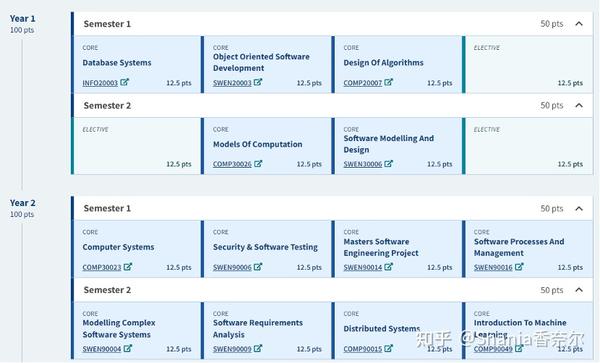The width and height of the screenshot is (600, 363).
Task: Click the Year 2 heading label
Action: pyautogui.click(x=23, y=203)
